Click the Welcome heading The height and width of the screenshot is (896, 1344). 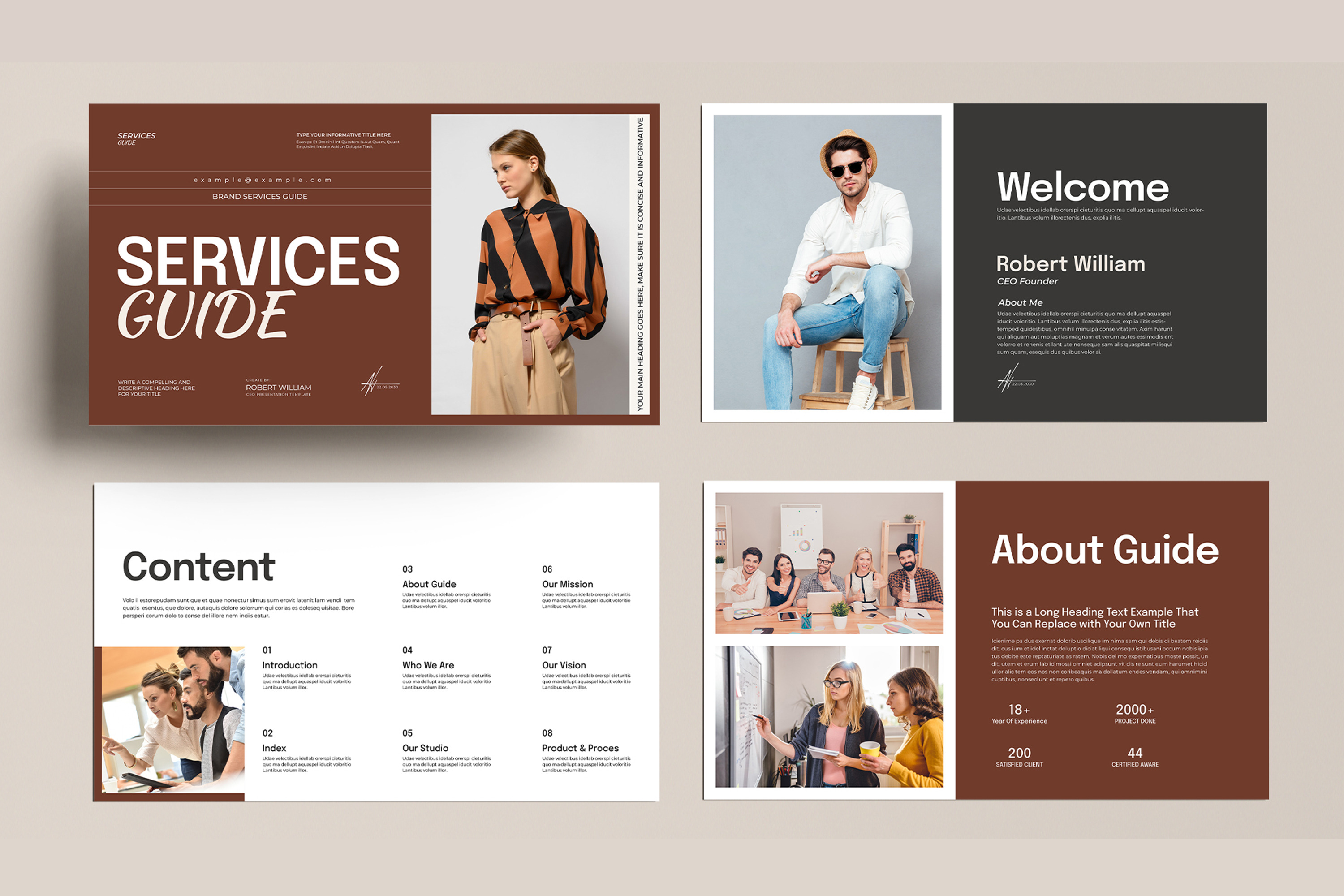pos(1083,186)
